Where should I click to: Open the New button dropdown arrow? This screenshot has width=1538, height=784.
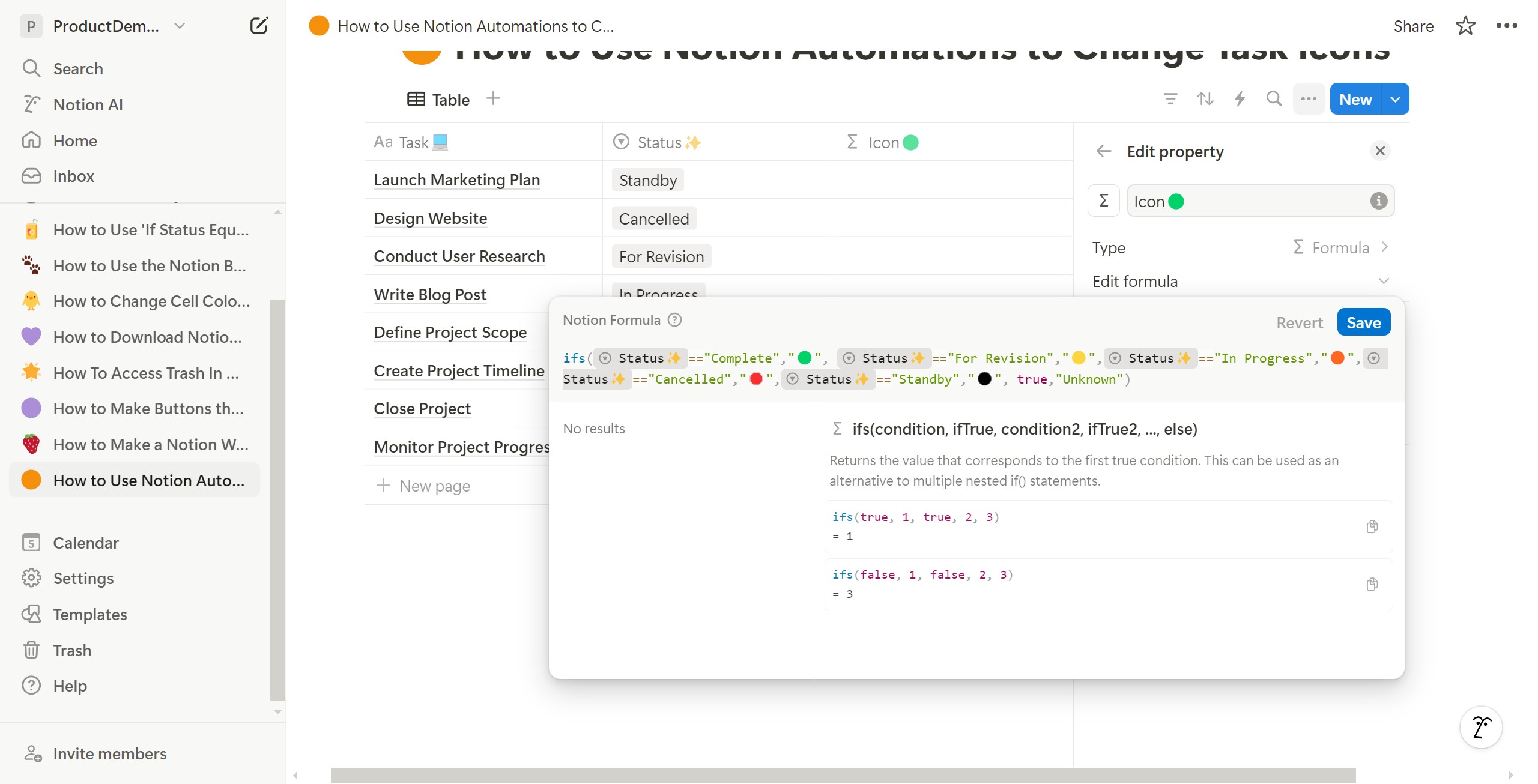[1396, 99]
